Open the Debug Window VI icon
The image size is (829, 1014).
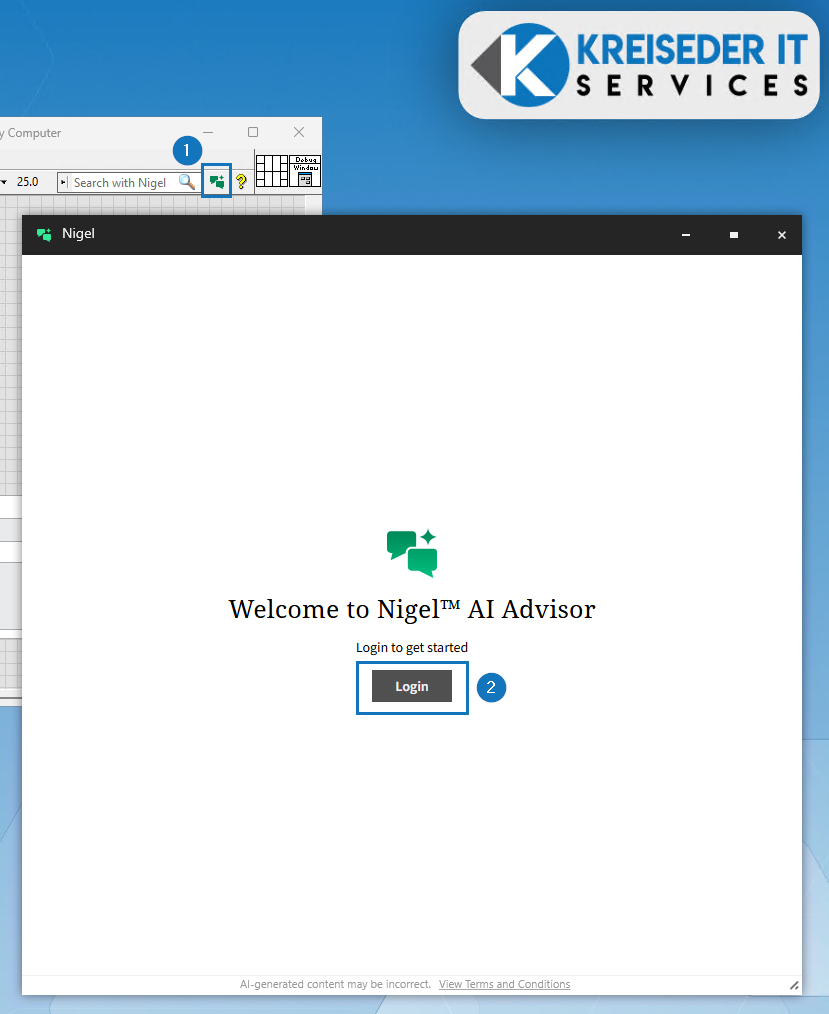(305, 171)
